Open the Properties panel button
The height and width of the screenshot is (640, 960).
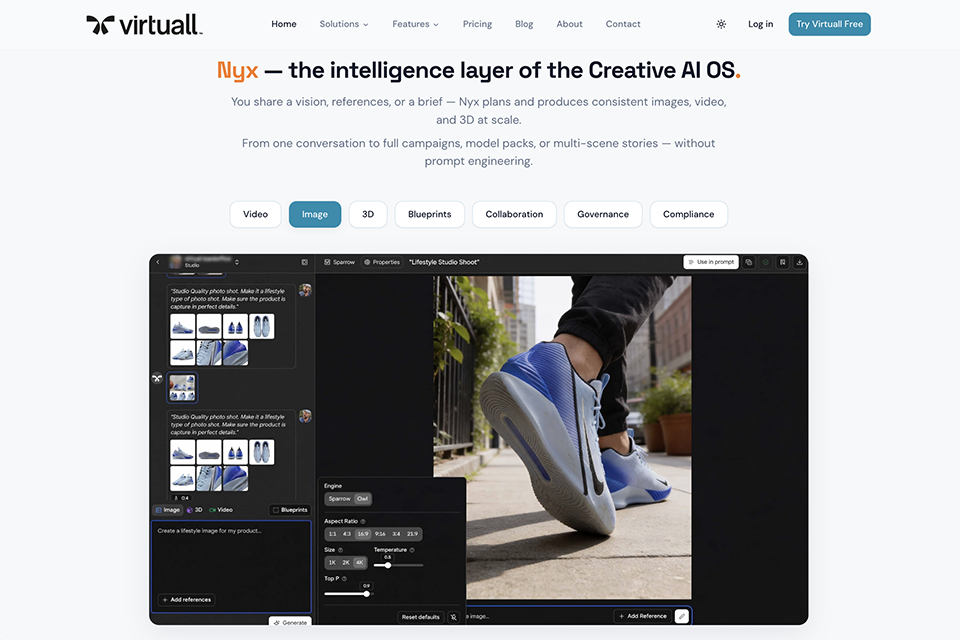point(382,262)
